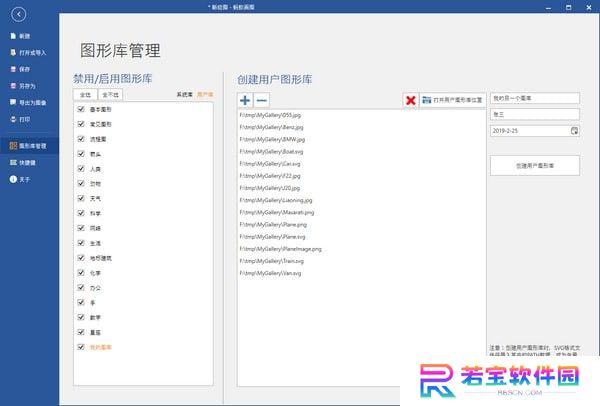
Task: Toggle the 生活 library checkbox
Action: tap(81, 243)
